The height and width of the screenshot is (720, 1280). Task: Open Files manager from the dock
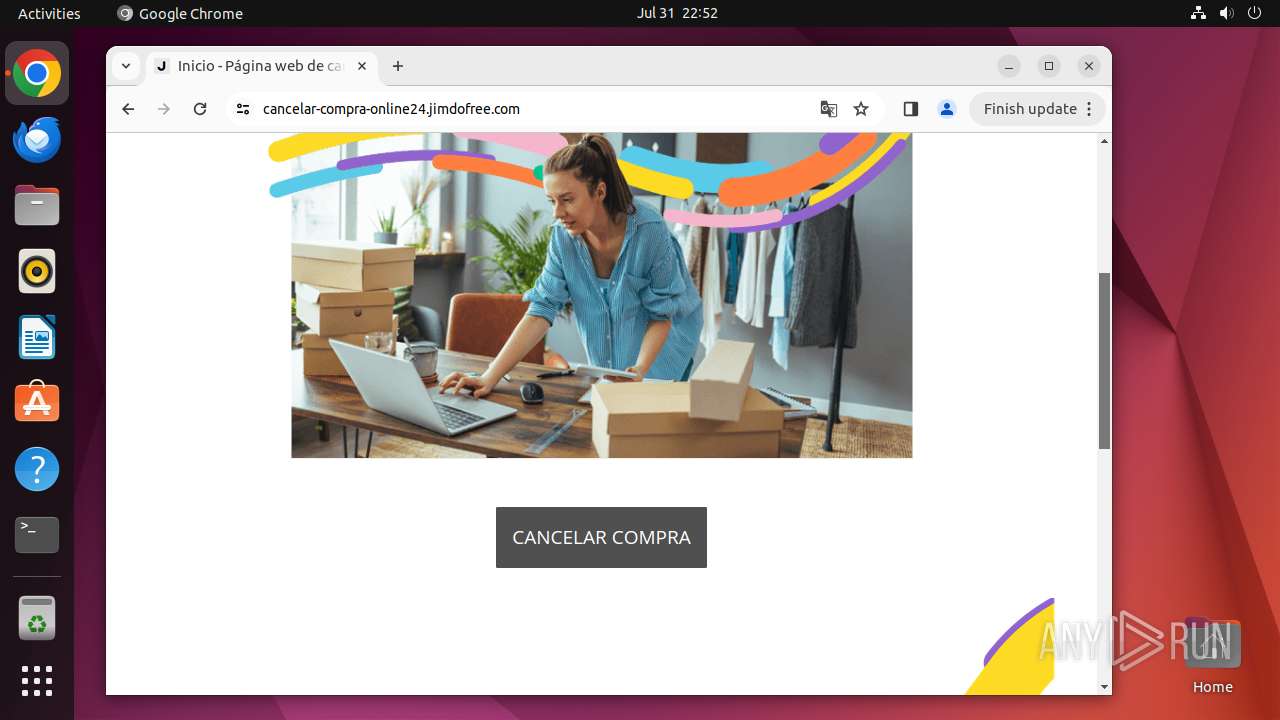pyautogui.click(x=37, y=206)
